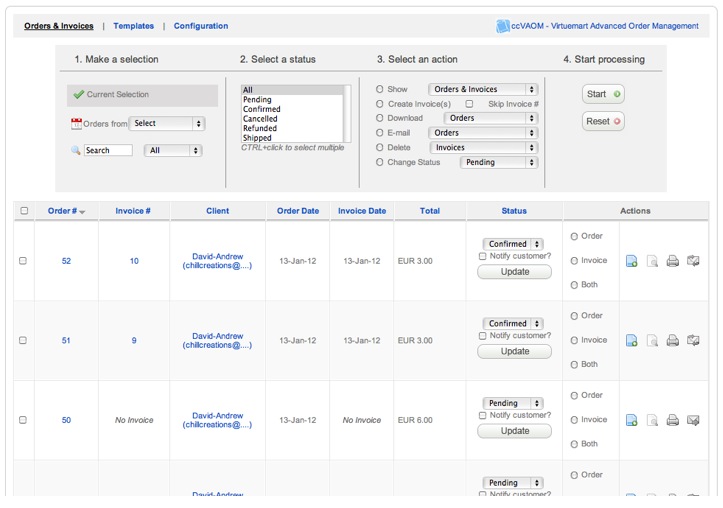The width and height of the screenshot is (723, 508).
Task: Click create invoice icon for order 52
Action: (x=631, y=261)
